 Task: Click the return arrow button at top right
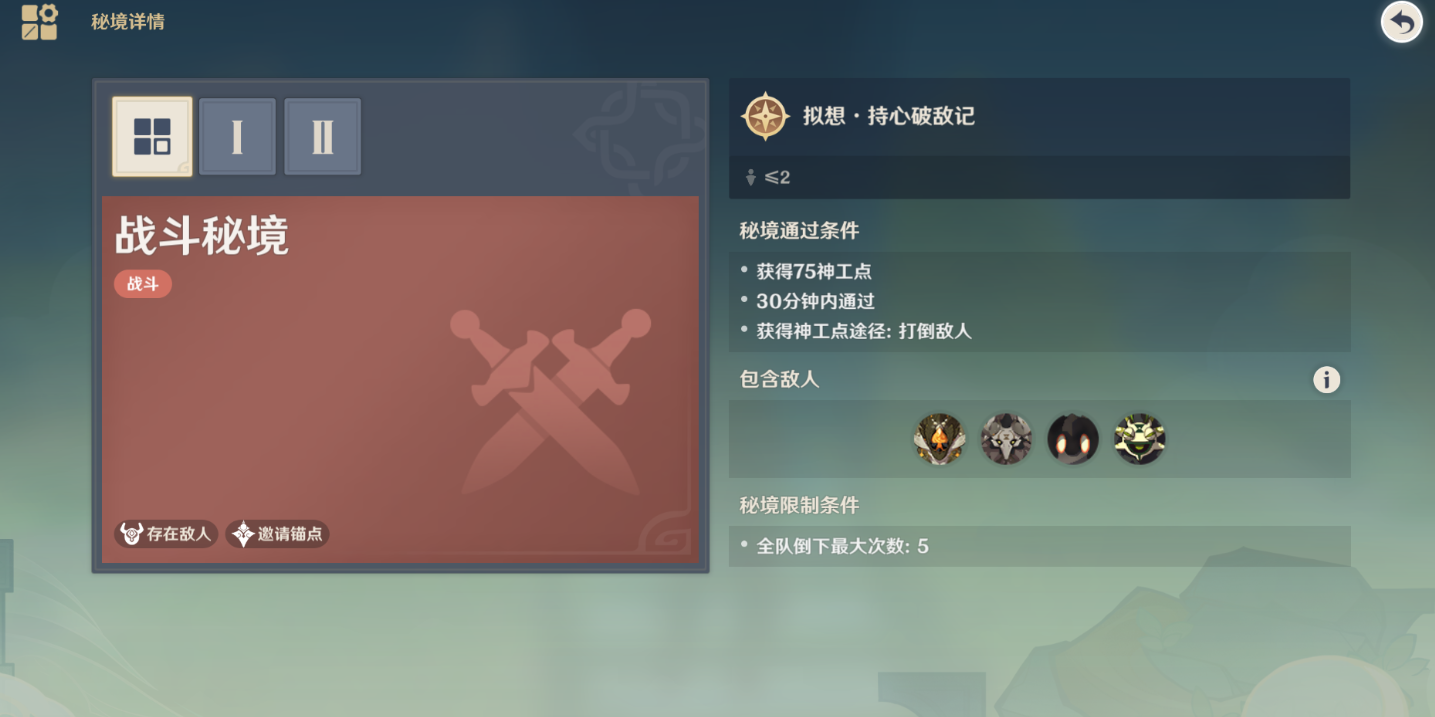[x=1402, y=22]
